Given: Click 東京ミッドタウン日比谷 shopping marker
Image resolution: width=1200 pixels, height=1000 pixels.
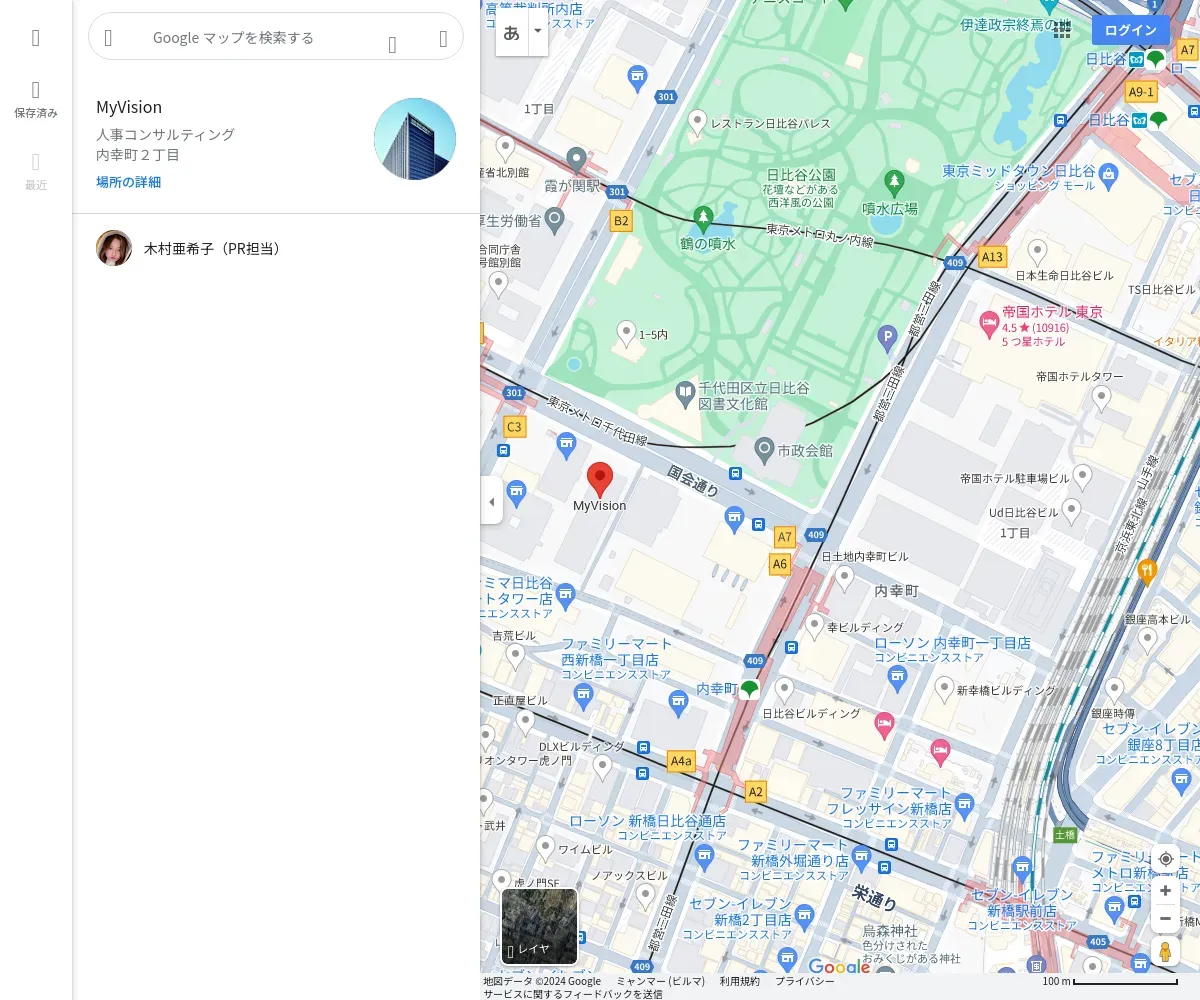Looking at the screenshot, I should 1107,177.
